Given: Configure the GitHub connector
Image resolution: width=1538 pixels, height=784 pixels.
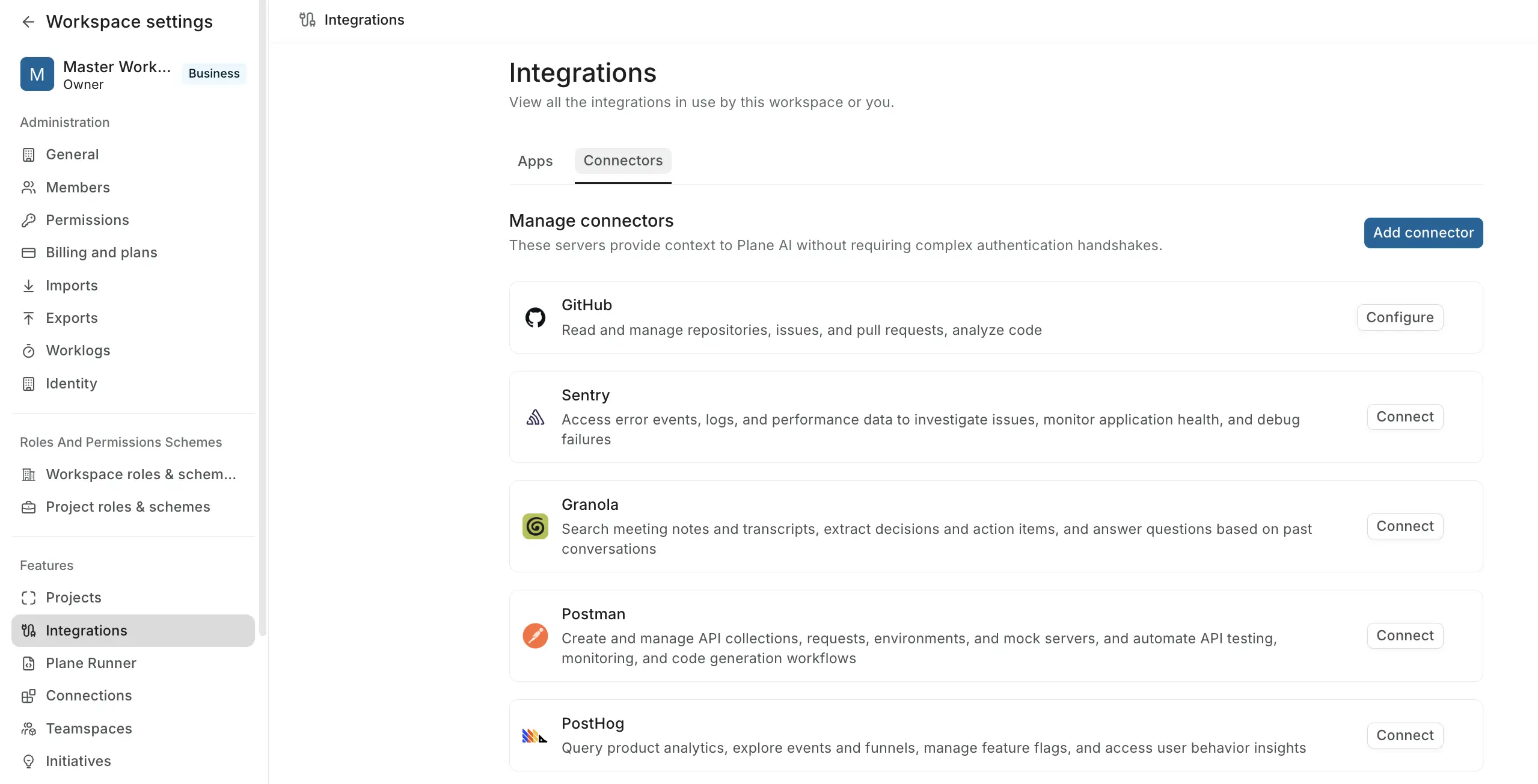Looking at the screenshot, I should pos(1400,317).
